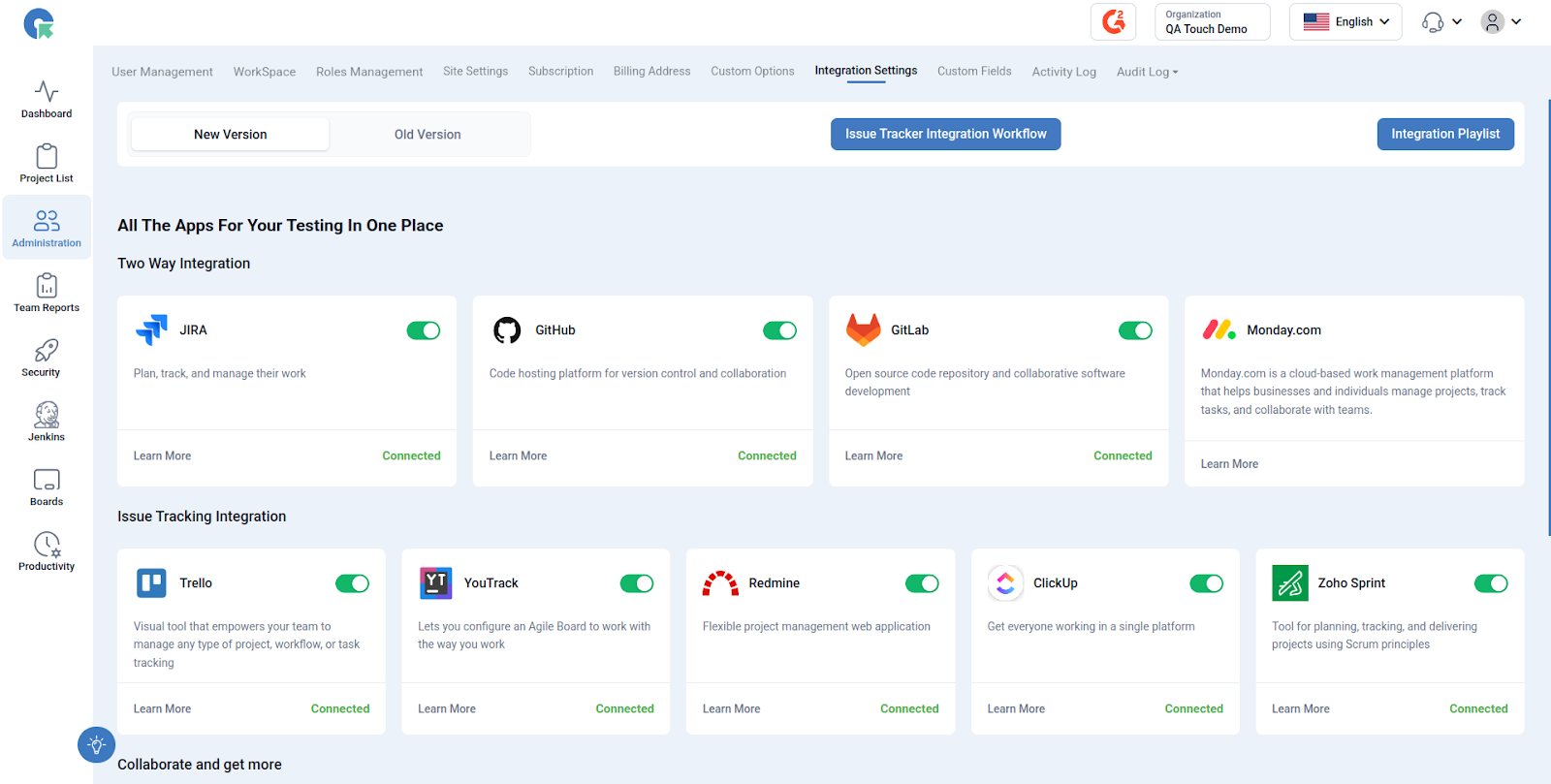Screen dimensions: 1551x784
Task: Open the Custom Fields tab
Action: pos(974,72)
